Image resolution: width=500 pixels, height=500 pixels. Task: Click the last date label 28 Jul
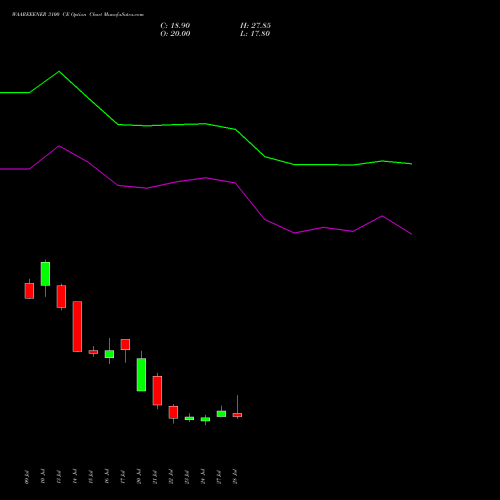pos(235,477)
